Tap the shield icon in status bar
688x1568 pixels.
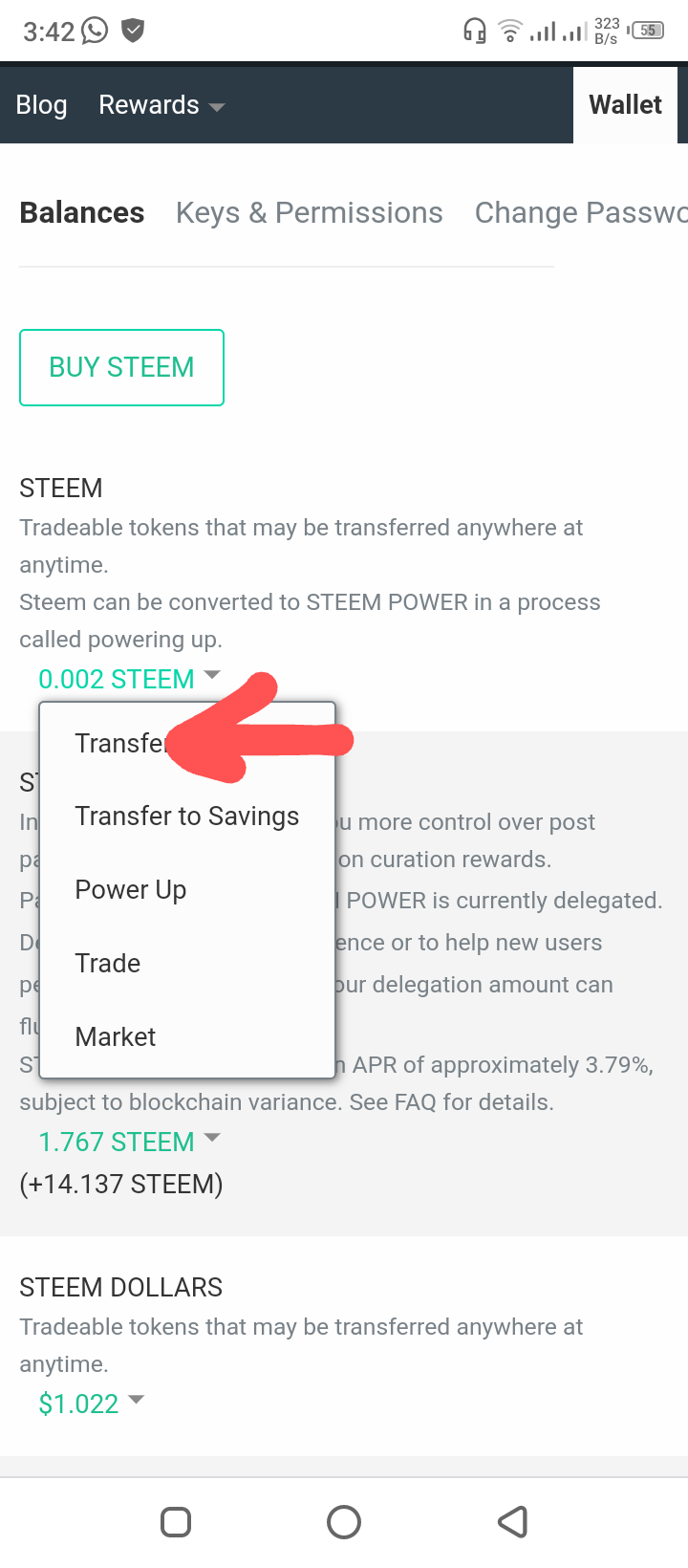click(x=133, y=31)
